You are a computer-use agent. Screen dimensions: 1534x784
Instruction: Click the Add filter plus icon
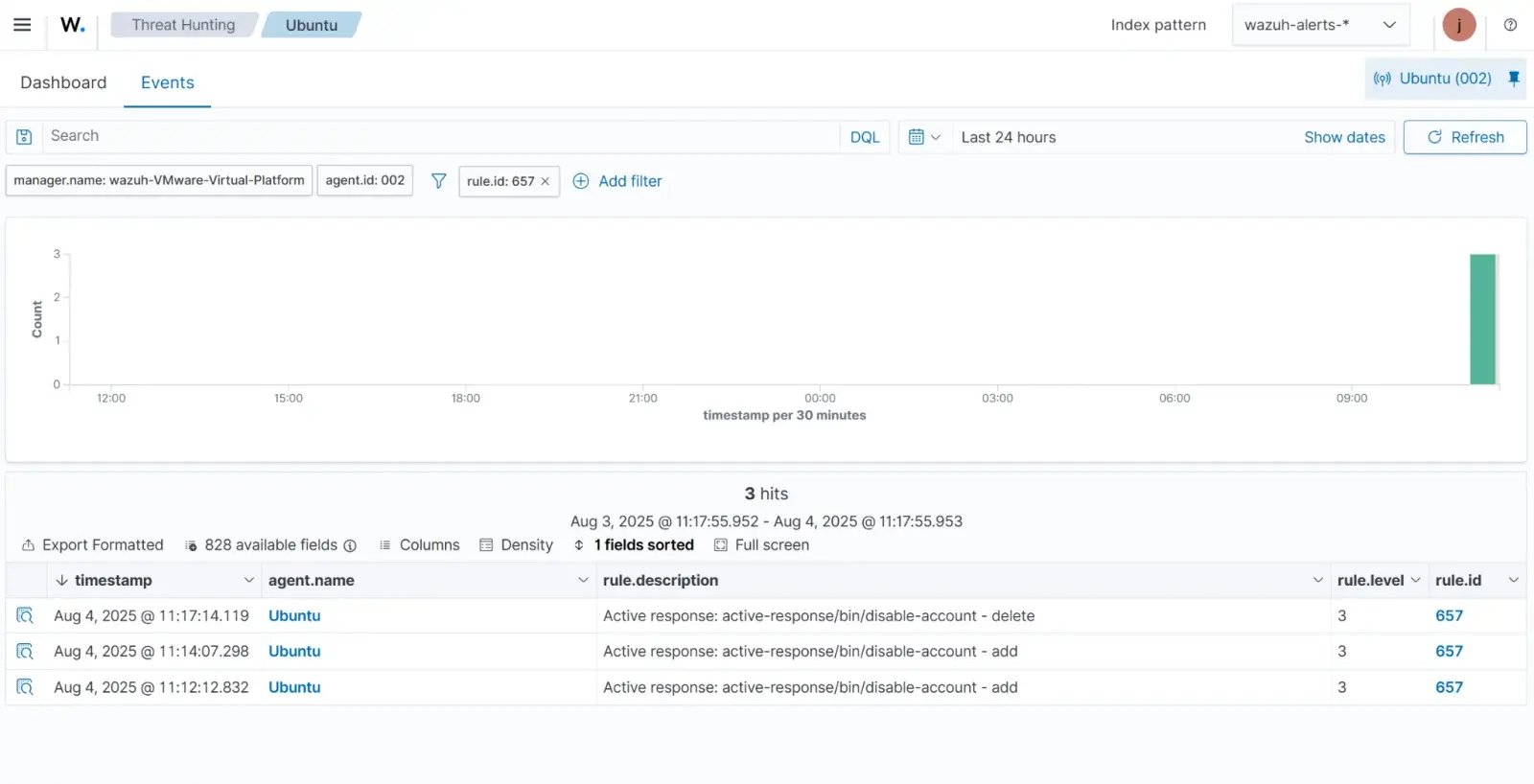(580, 181)
